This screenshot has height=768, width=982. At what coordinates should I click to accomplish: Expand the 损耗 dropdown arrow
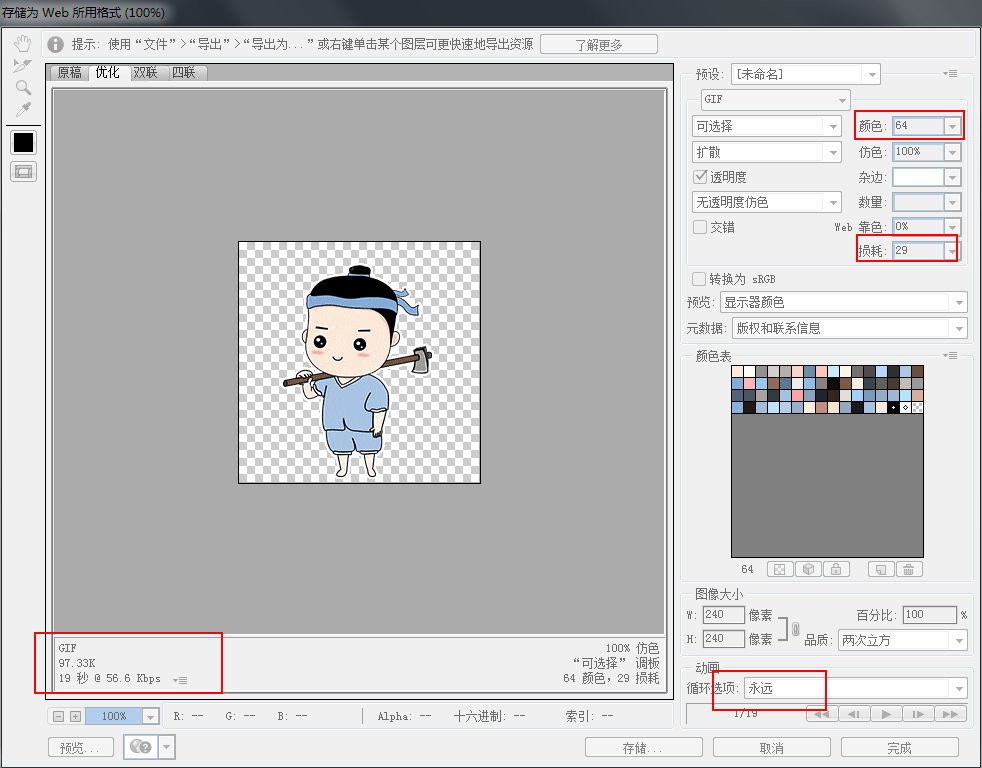952,251
